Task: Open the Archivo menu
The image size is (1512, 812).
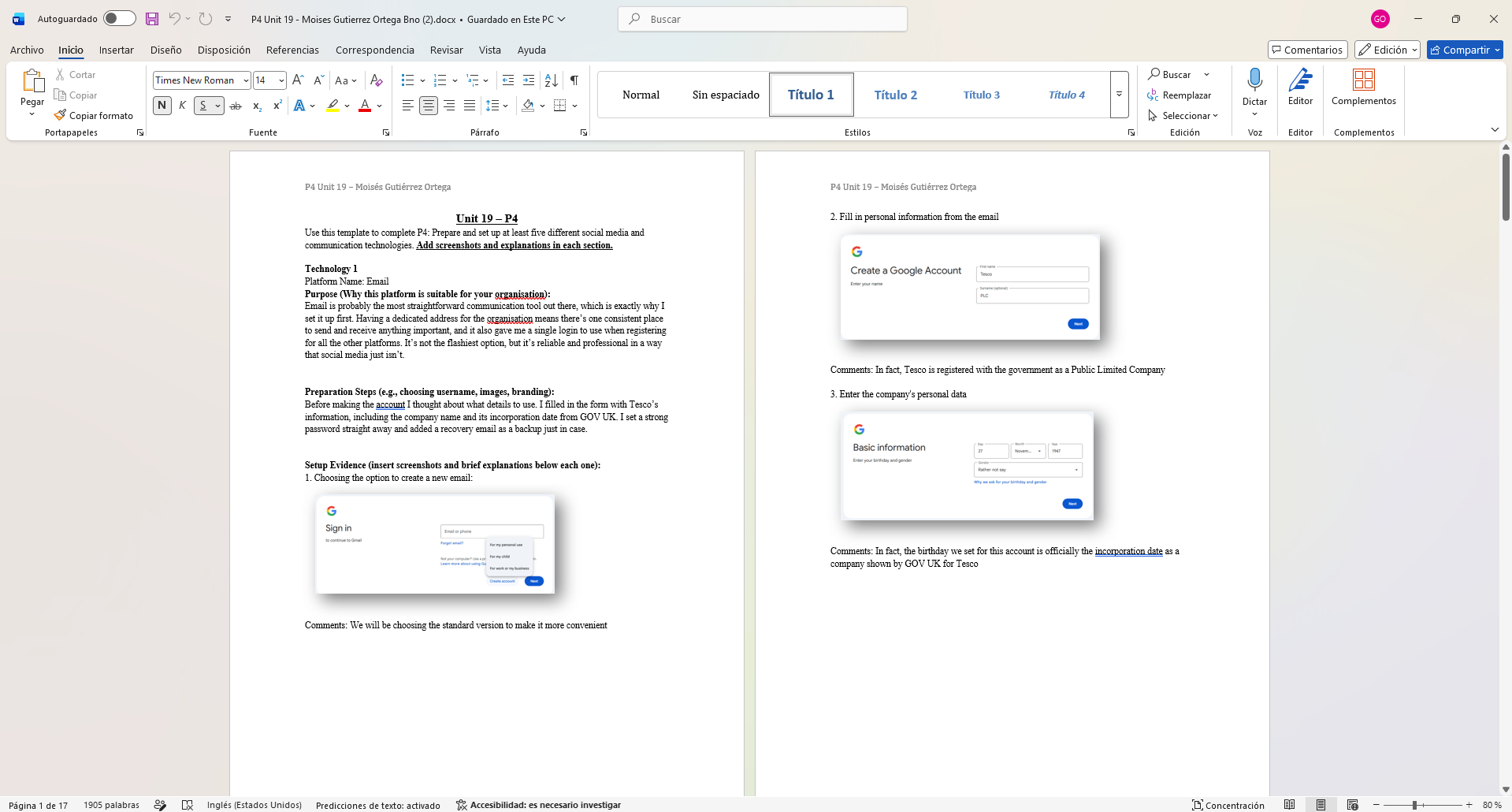Action: click(27, 50)
